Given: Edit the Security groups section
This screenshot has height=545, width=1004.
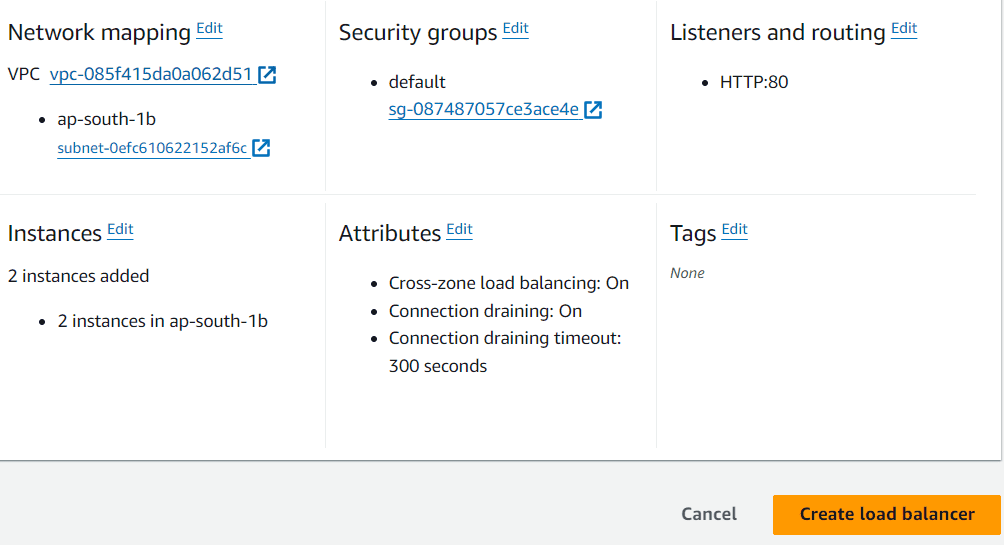Looking at the screenshot, I should coord(515,29).
